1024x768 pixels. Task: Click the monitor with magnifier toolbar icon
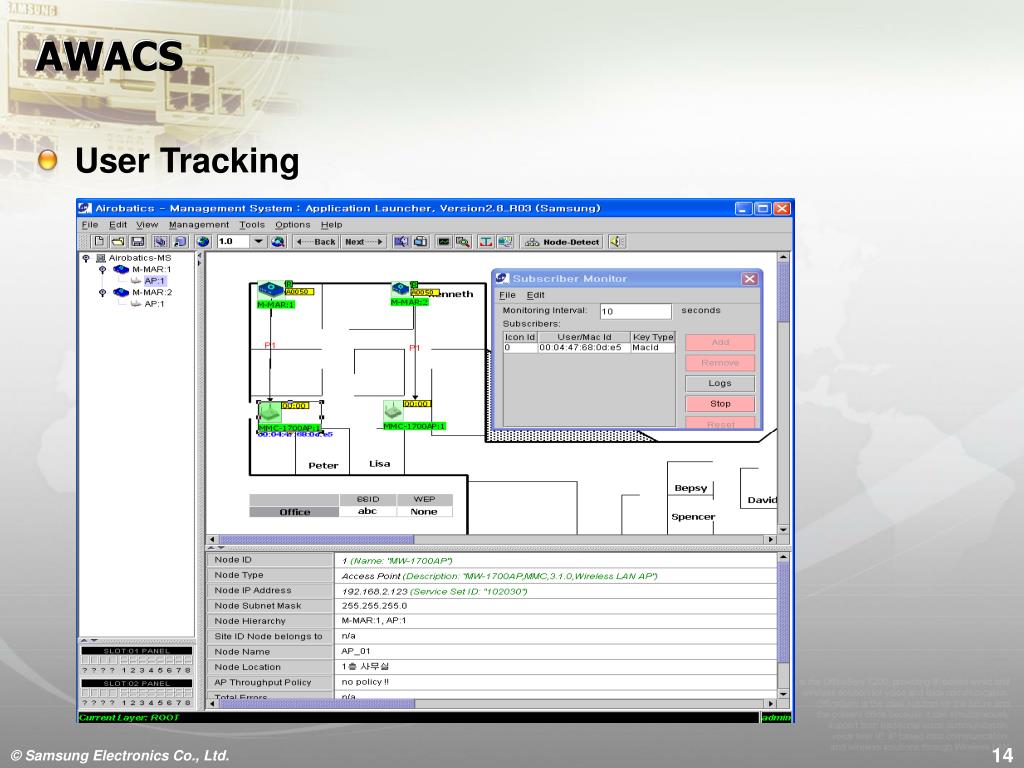click(463, 242)
